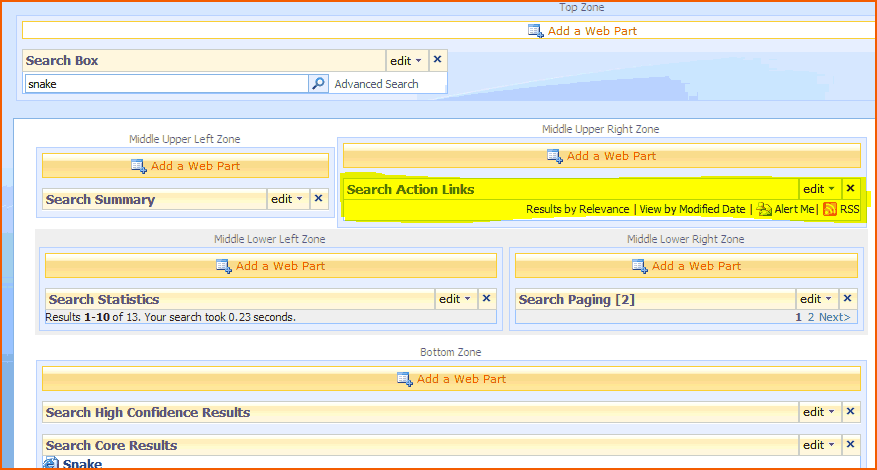The width and height of the screenshot is (877, 470).
Task: Select View by Modified Date link
Action: (692, 209)
